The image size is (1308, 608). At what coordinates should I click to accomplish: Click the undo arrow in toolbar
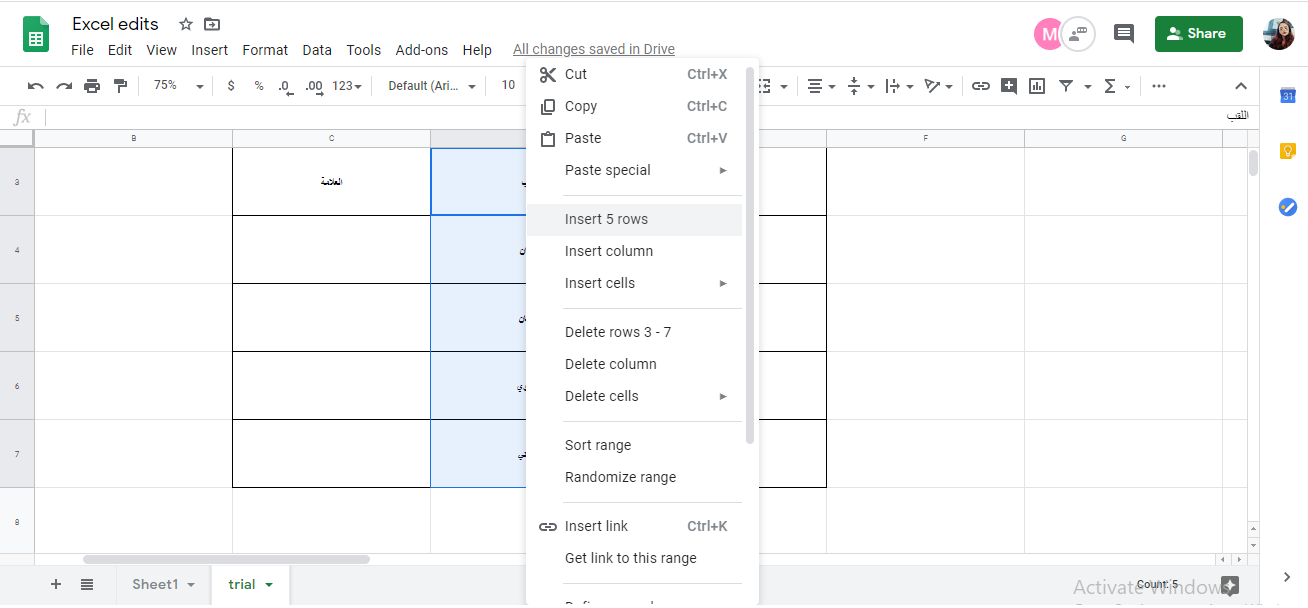36,86
